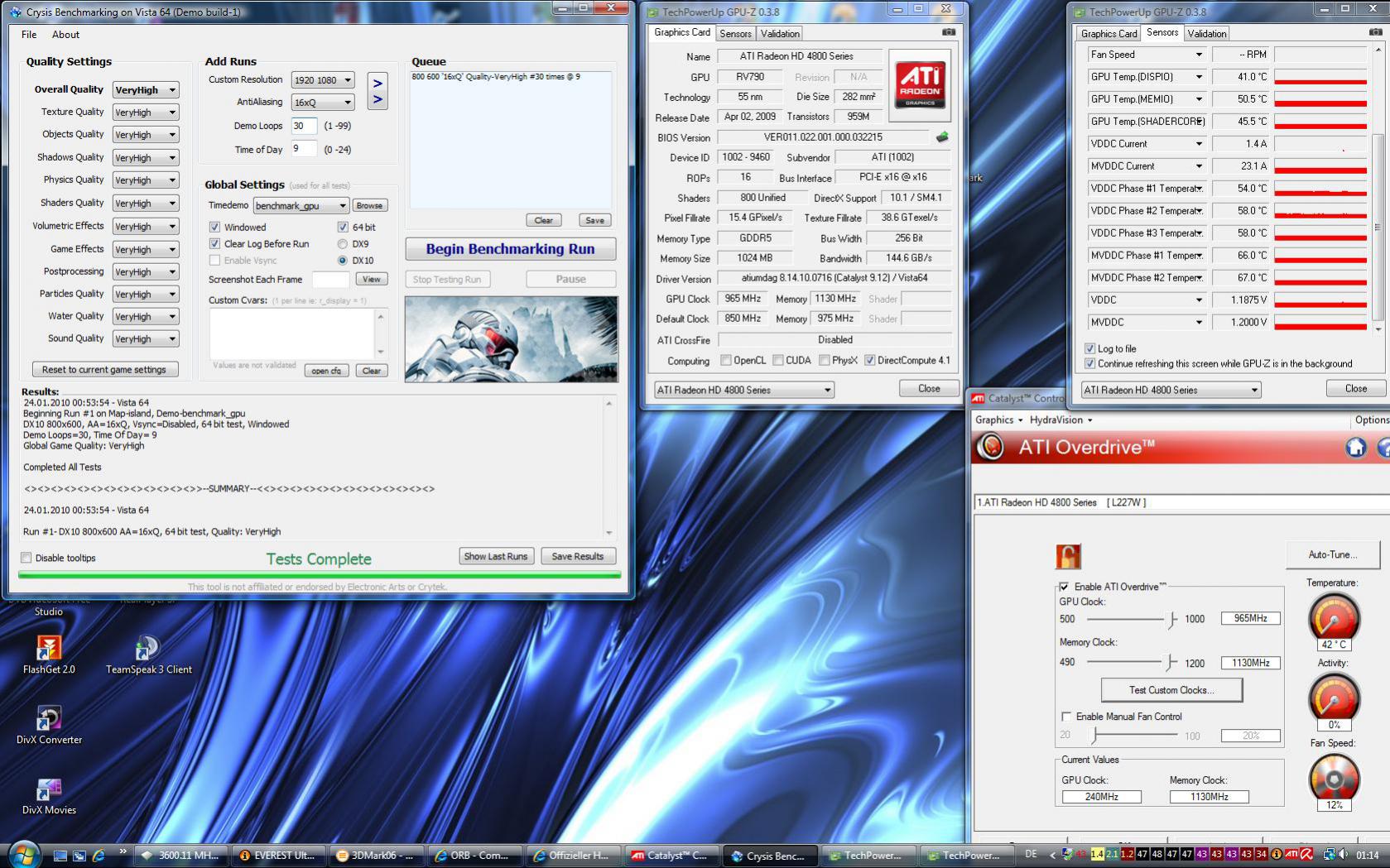The height and width of the screenshot is (868, 1390).
Task: Click the ATI Overdrive logo icon
Action: click(x=990, y=447)
